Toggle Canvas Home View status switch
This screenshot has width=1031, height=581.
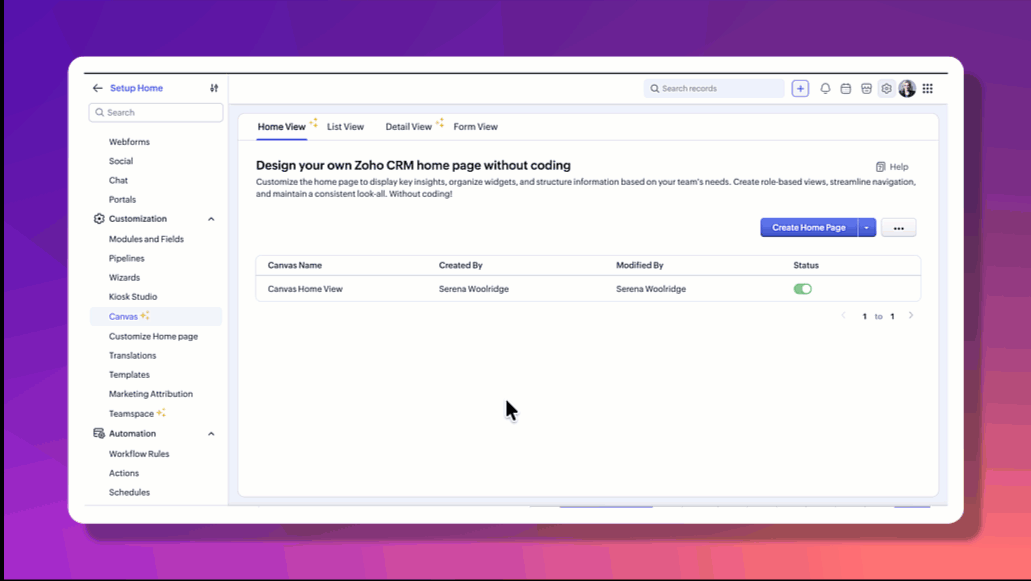[803, 289]
